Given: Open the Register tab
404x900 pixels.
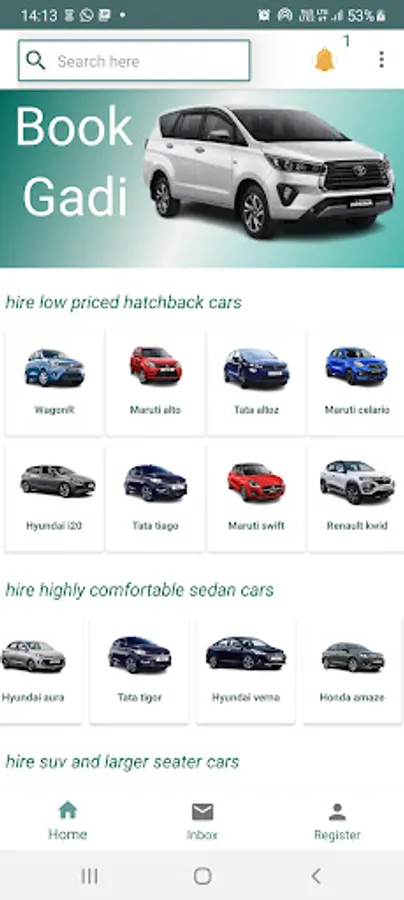Looking at the screenshot, I should click(x=337, y=821).
